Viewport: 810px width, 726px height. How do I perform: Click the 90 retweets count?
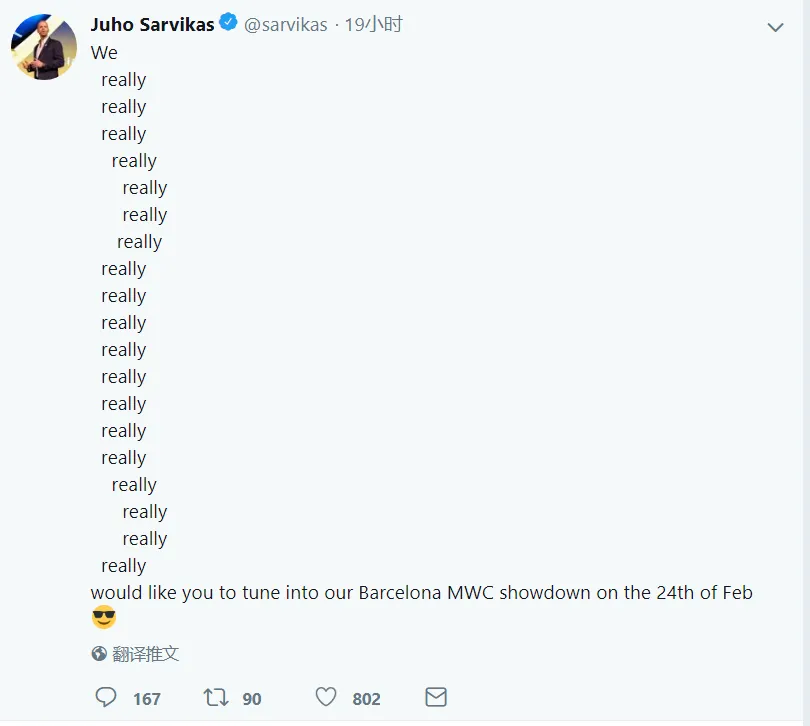(x=252, y=698)
